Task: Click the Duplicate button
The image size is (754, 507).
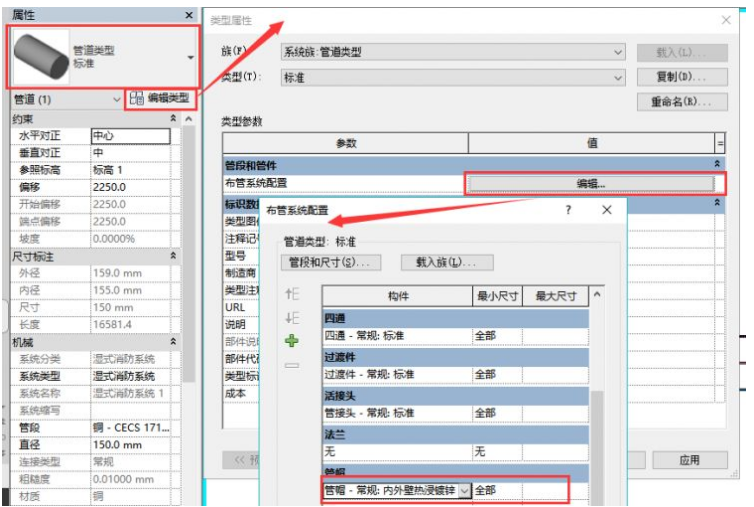Action: tap(682, 77)
